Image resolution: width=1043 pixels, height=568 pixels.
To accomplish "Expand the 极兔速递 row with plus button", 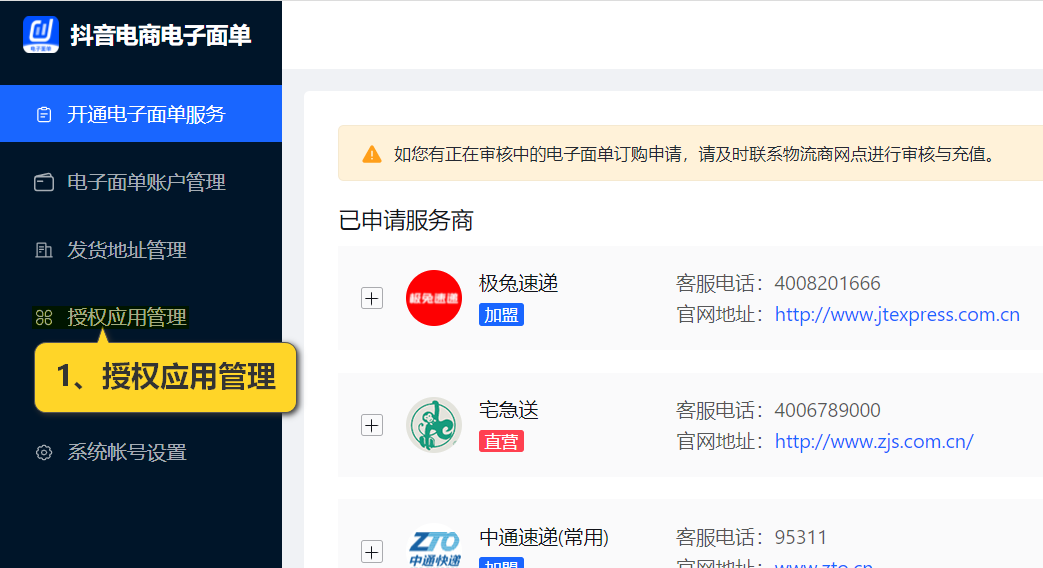I will click(372, 298).
